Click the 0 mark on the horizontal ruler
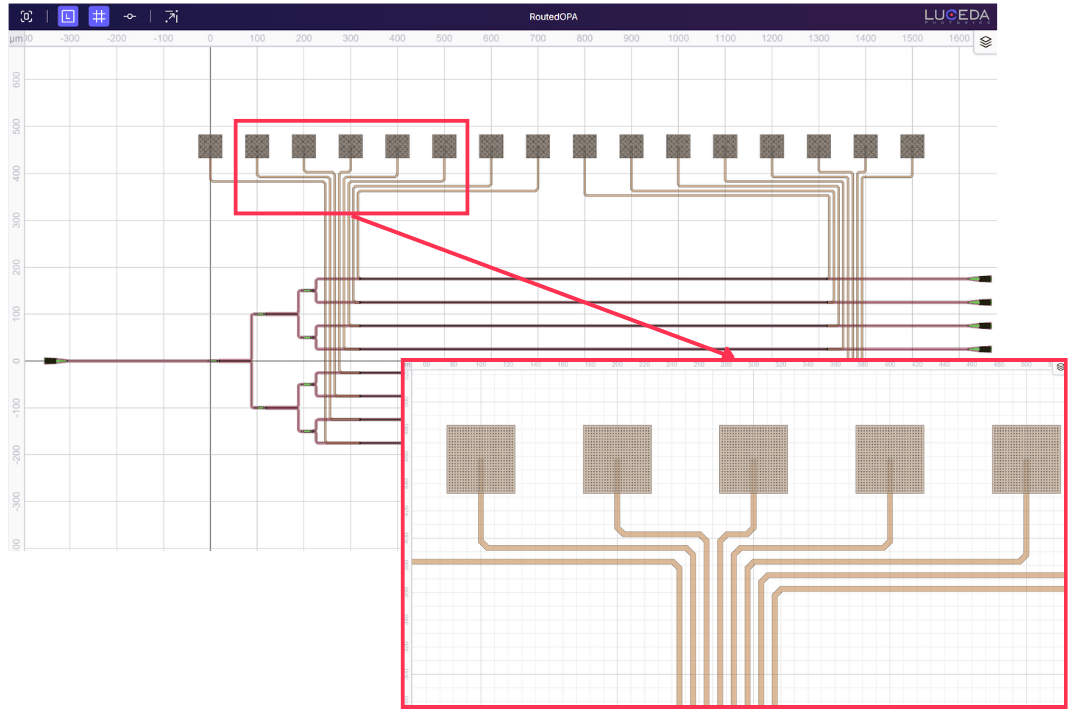The image size is (1068, 713). click(210, 38)
